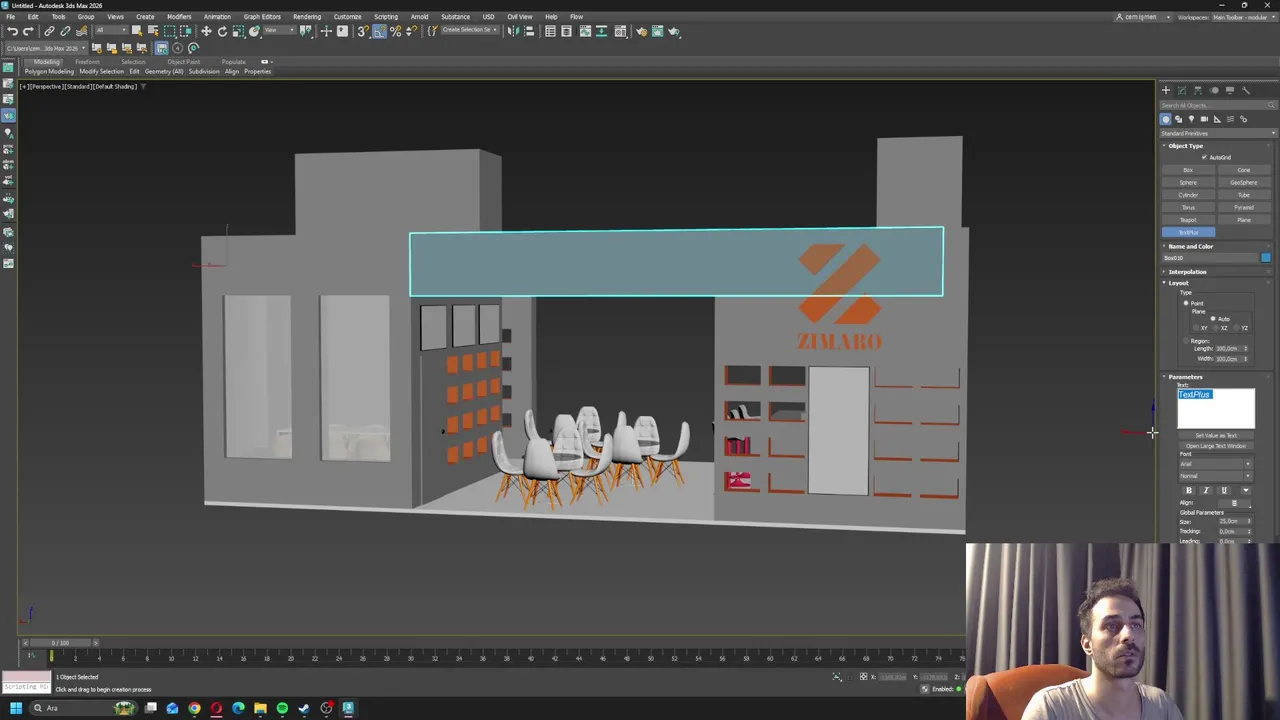This screenshot has width=1280, height=720.
Task: Click Open Large Text Window button
Action: (x=1216, y=446)
